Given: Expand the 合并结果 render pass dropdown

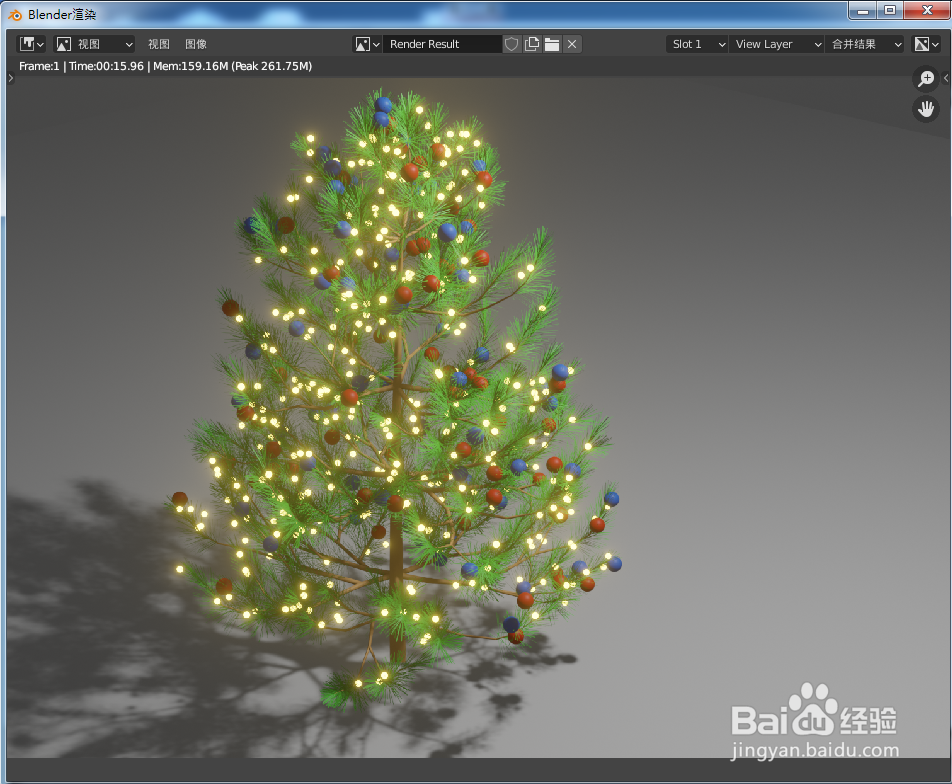Looking at the screenshot, I should pos(865,43).
